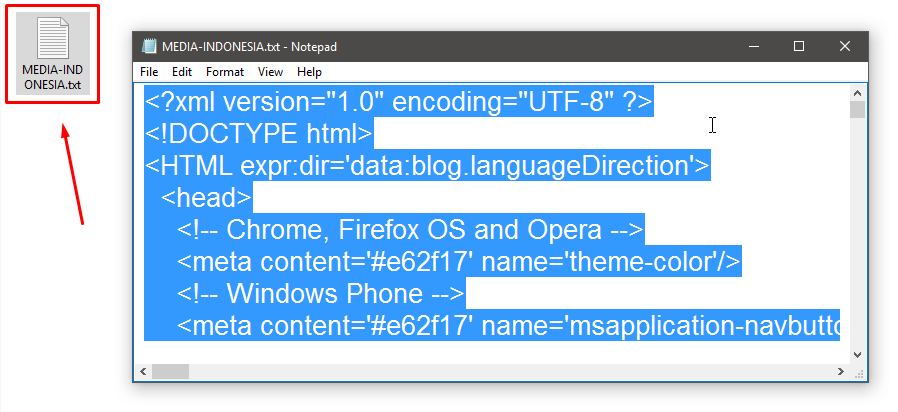The image size is (898, 412).
Task: Click the horizontal scrollbar right arrow
Action: (x=841, y=371)
